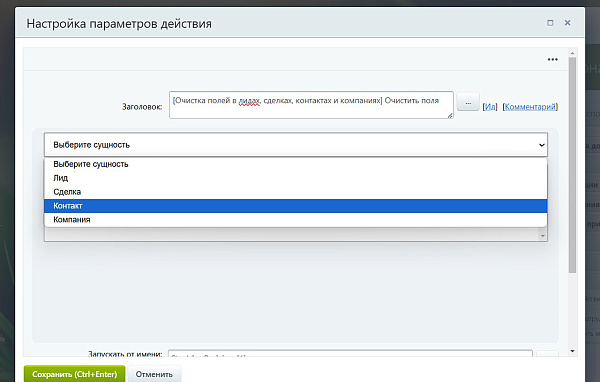The height and width of the screenshot is (382, 600).
Task: Open the [Ид] link
Action: click(490, 107)
